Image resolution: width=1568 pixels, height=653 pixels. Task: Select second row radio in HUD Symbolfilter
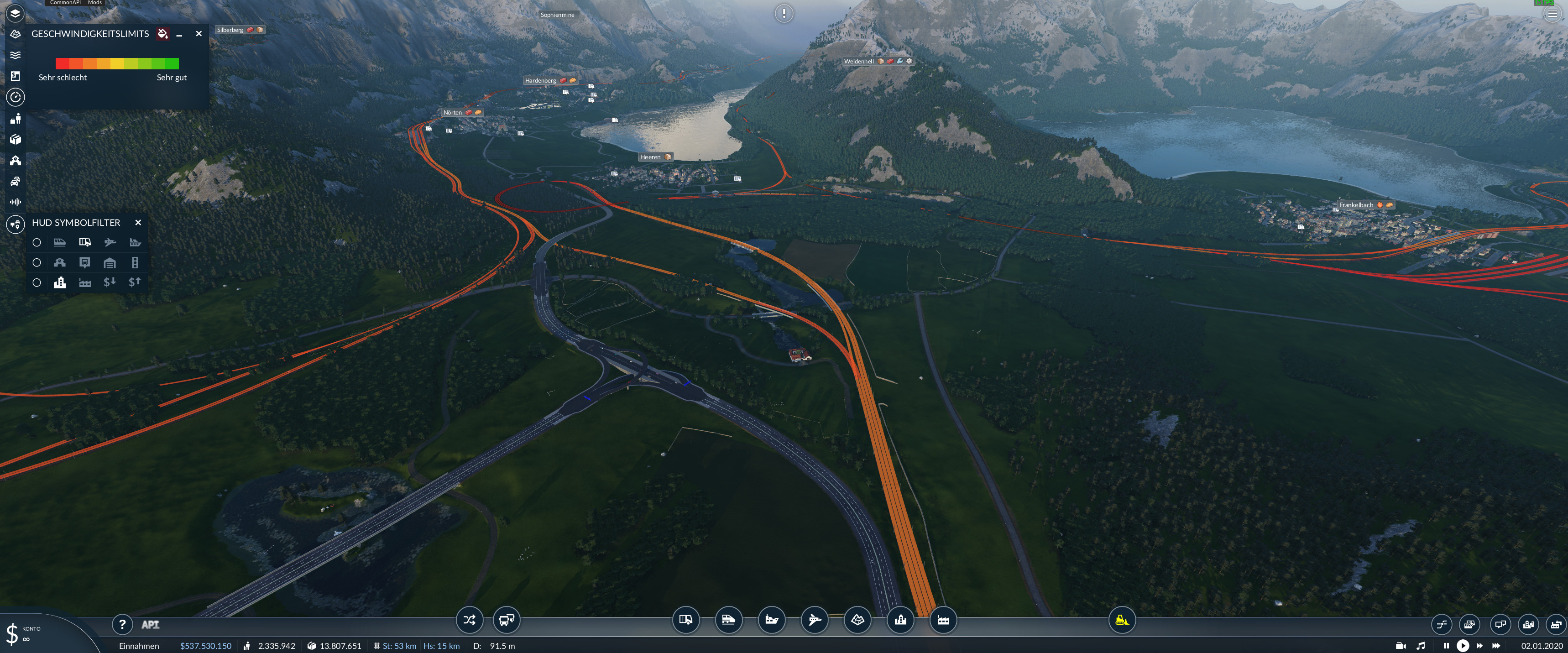[37, 262]
